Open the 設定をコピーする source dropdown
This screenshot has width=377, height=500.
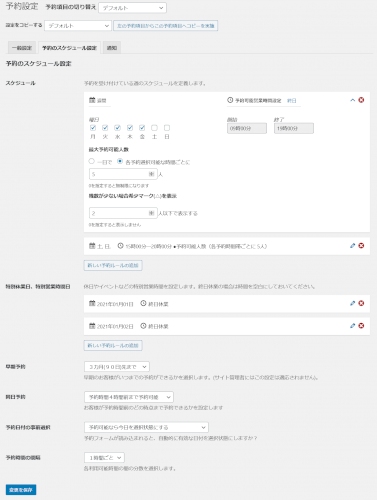tap(78, 26)
